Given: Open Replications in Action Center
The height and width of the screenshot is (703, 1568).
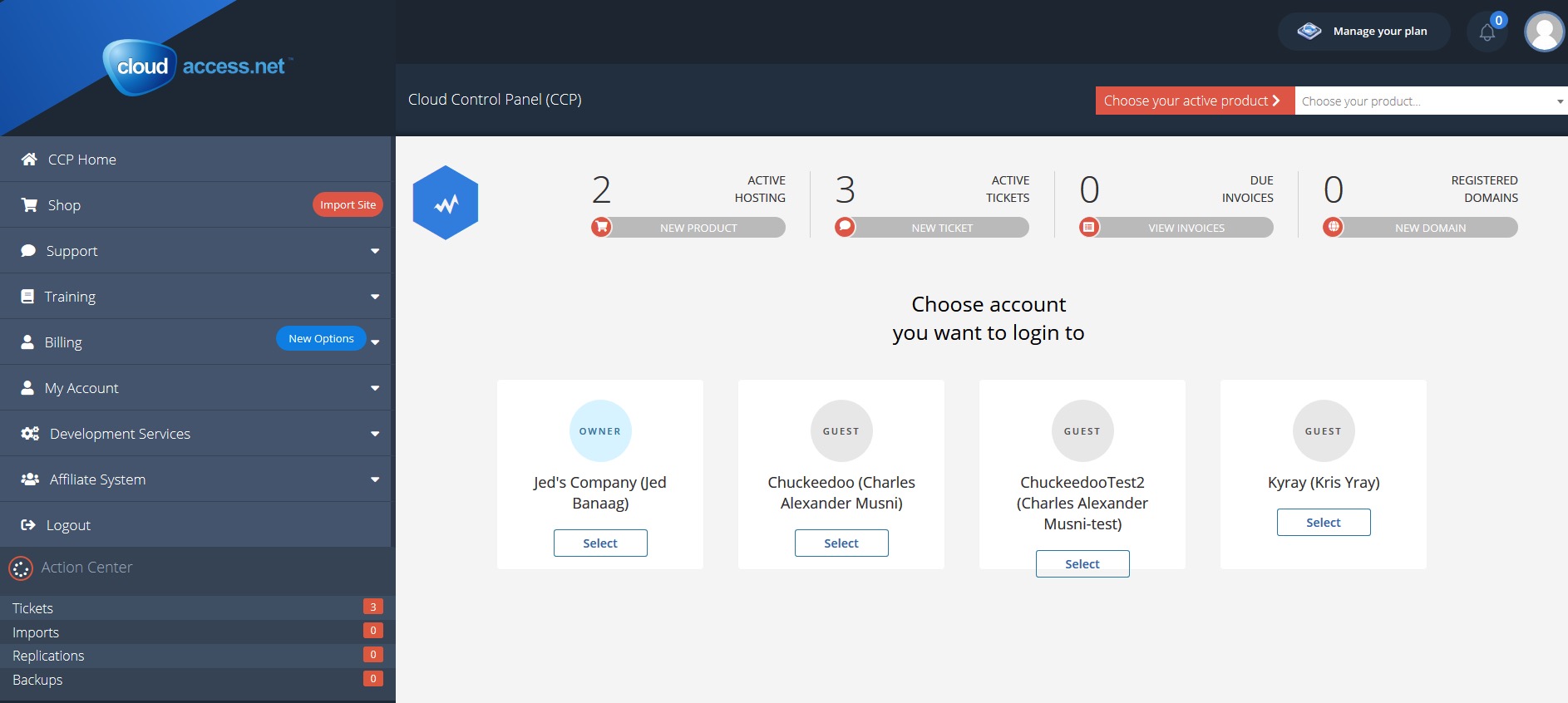Looking at the screenshot, I should [198, 655].
